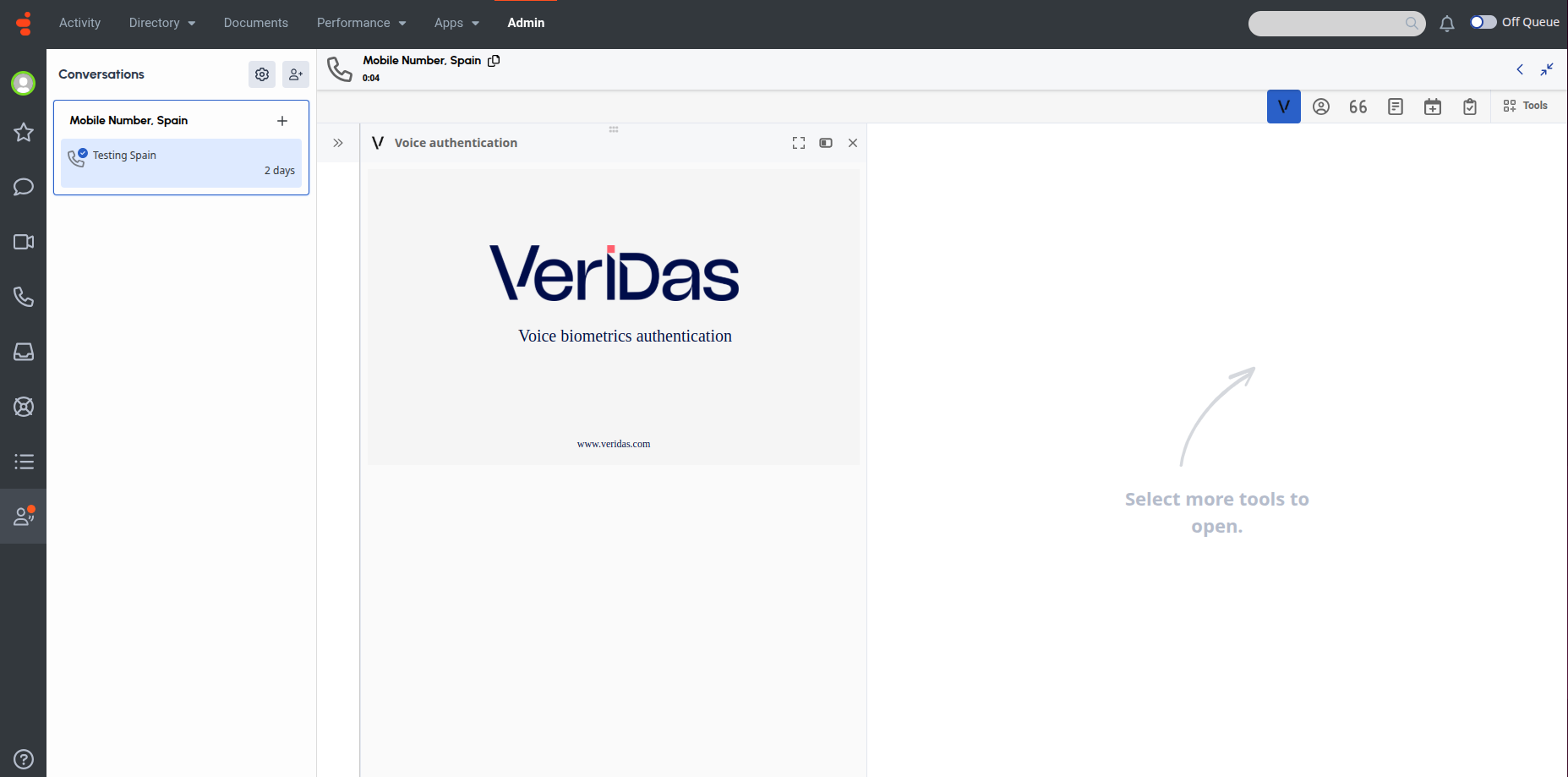Expand Voice authentication panel to fullscreen
Screen dimensions: 1568x777
coord(799,143)
